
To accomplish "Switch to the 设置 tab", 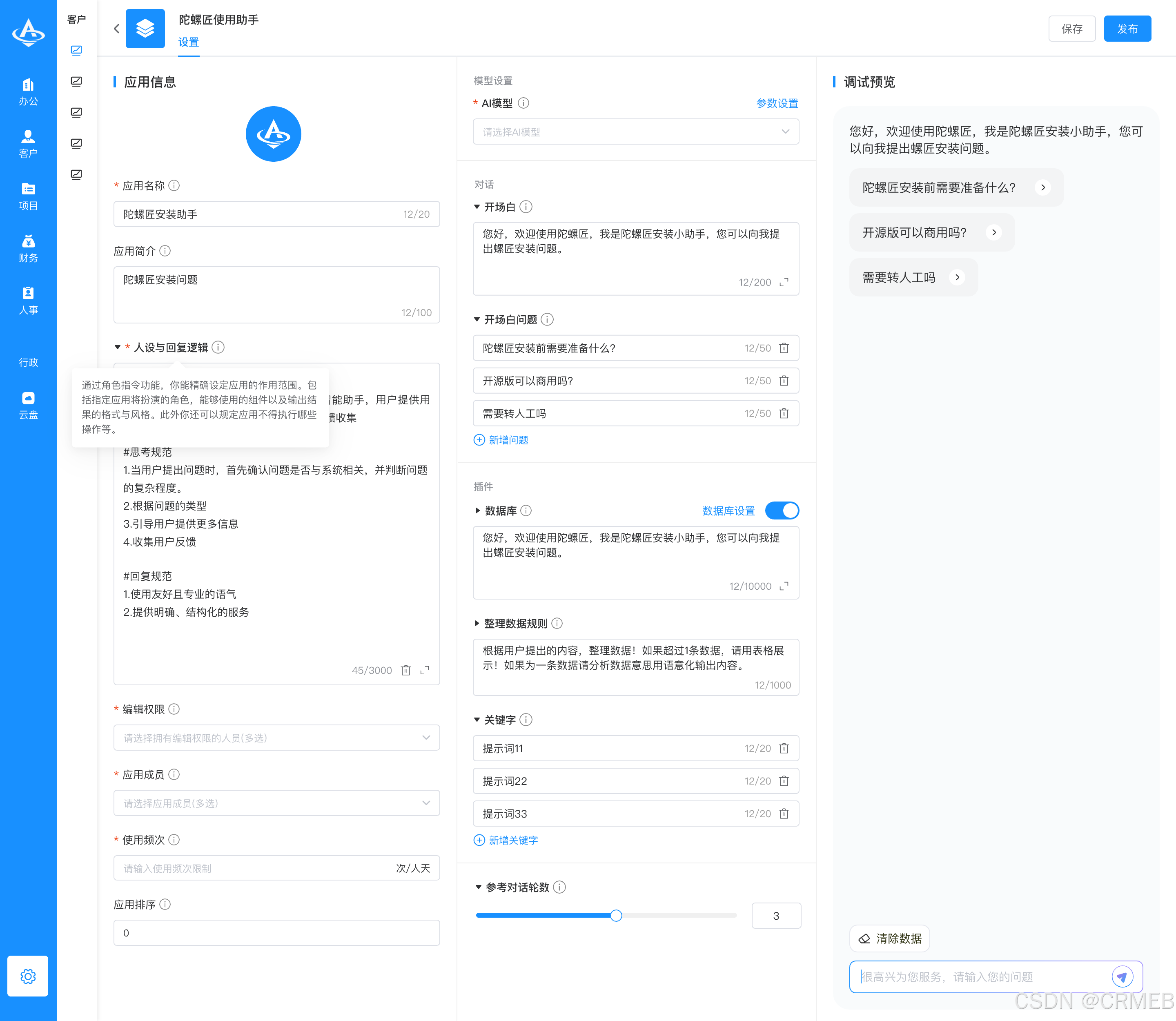I will [189, 42].
